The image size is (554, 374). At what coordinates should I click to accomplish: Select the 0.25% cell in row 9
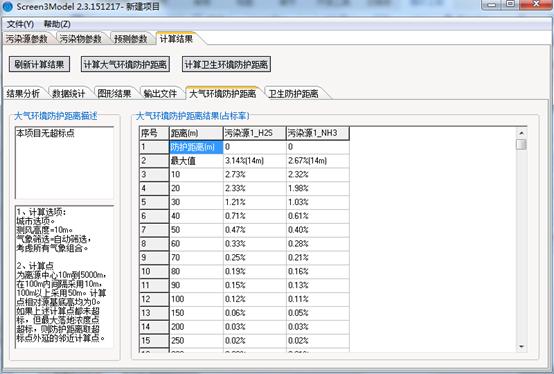point(255,257)
